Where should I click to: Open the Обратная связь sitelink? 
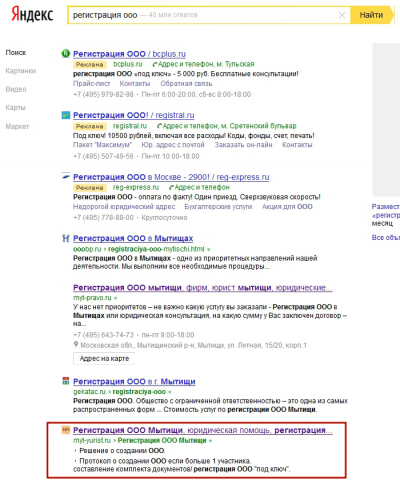tap(186, 83)
